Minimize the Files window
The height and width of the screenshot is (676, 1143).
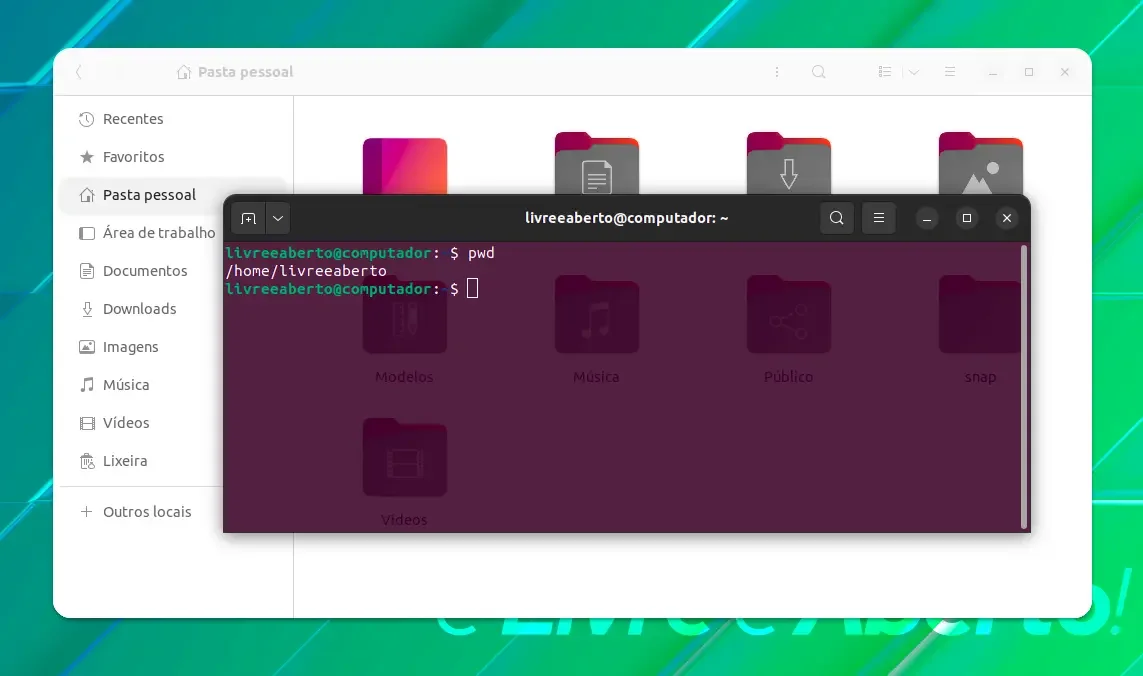993,72
